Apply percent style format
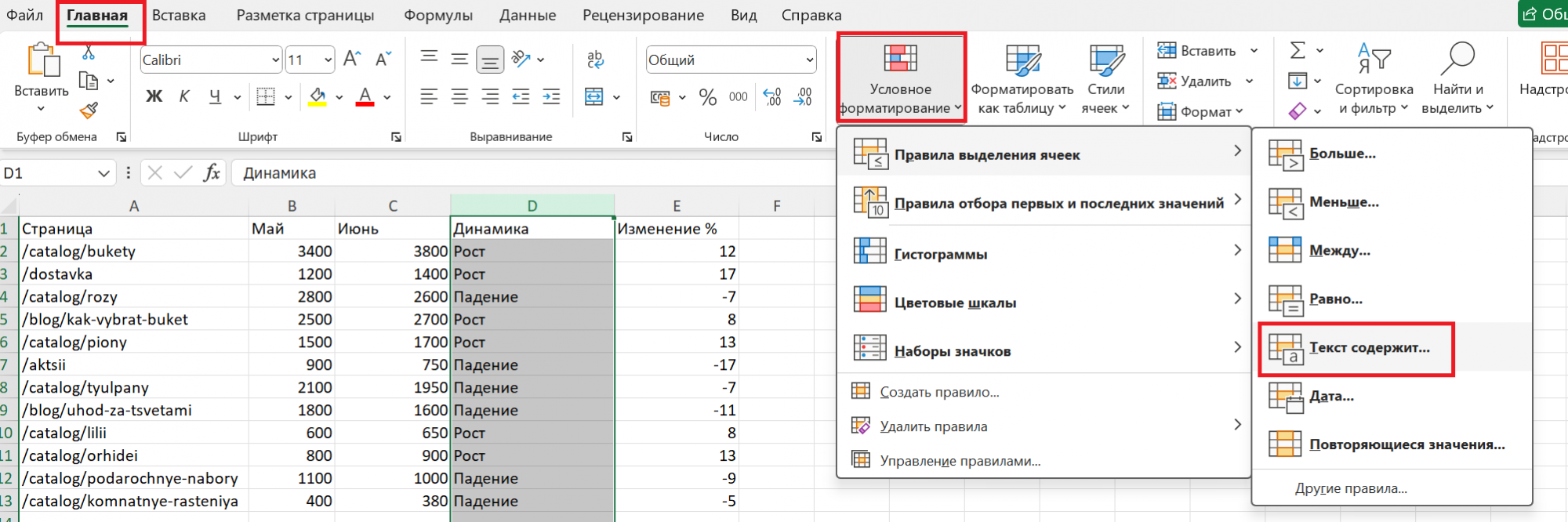Screen dimensions: 1568x522 pyautogui.click(x=708, y=97)
